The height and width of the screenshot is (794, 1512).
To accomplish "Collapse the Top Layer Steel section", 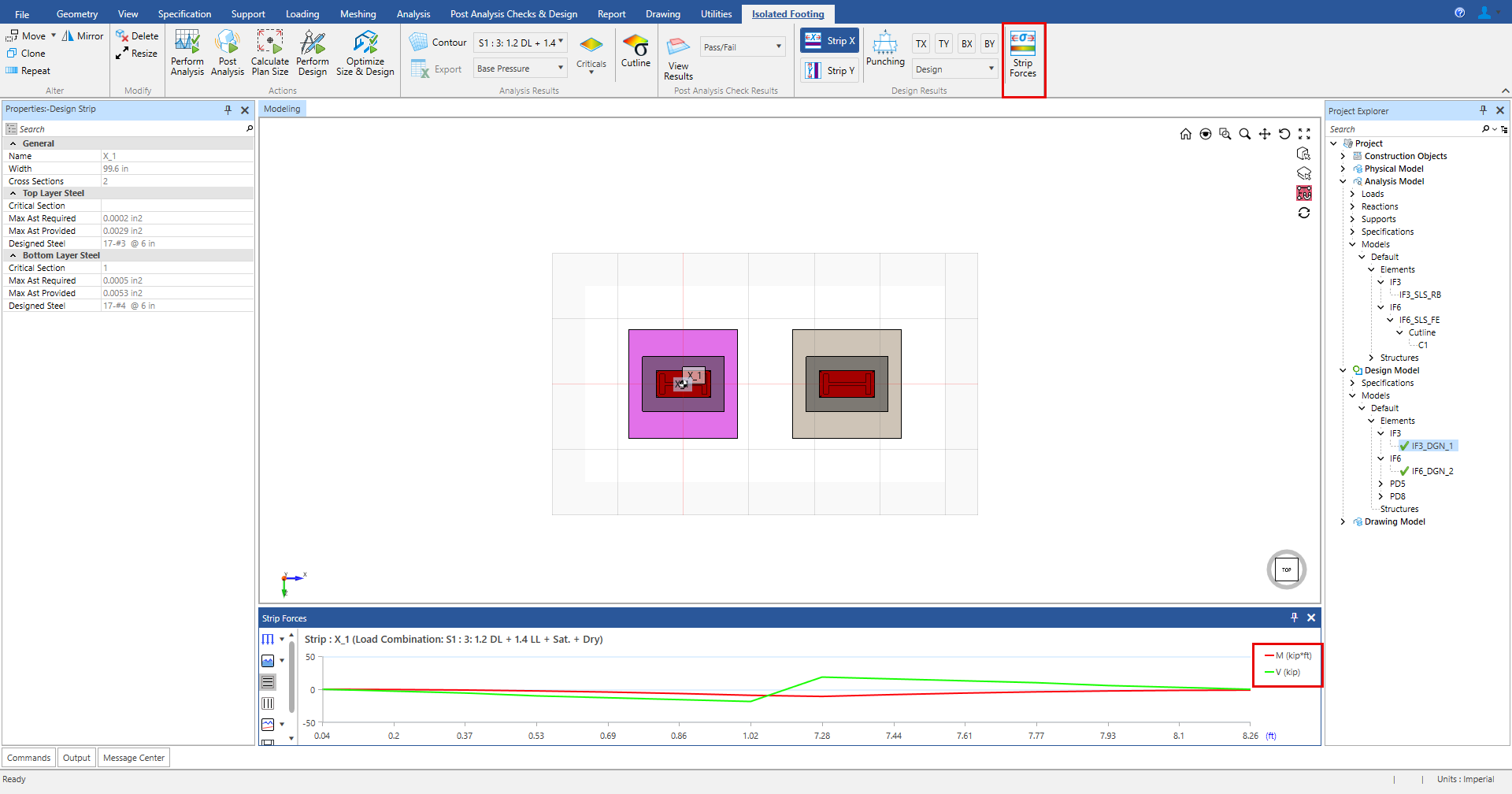I will [x=13, y=193].
